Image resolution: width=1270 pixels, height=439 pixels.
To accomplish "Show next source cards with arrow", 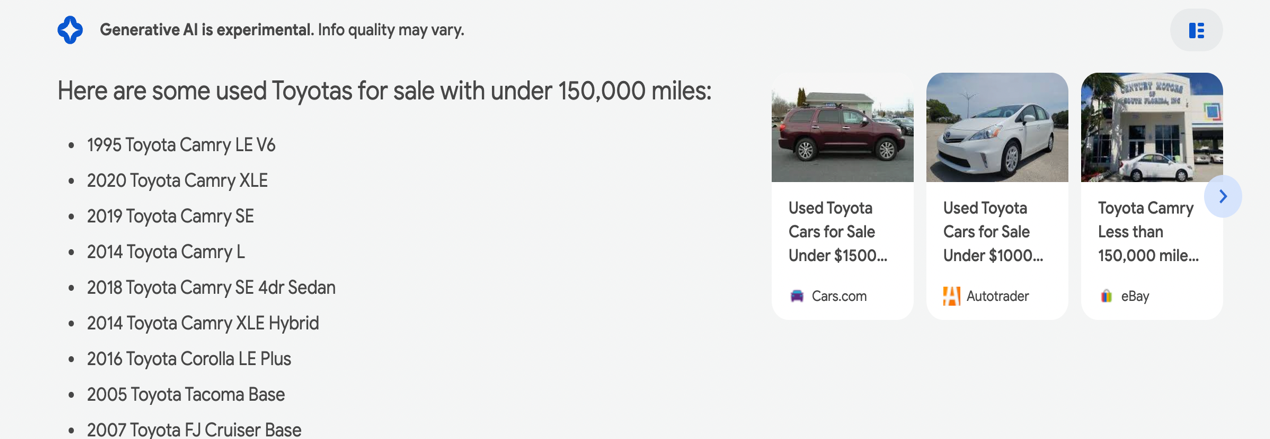I will 1222,197.
